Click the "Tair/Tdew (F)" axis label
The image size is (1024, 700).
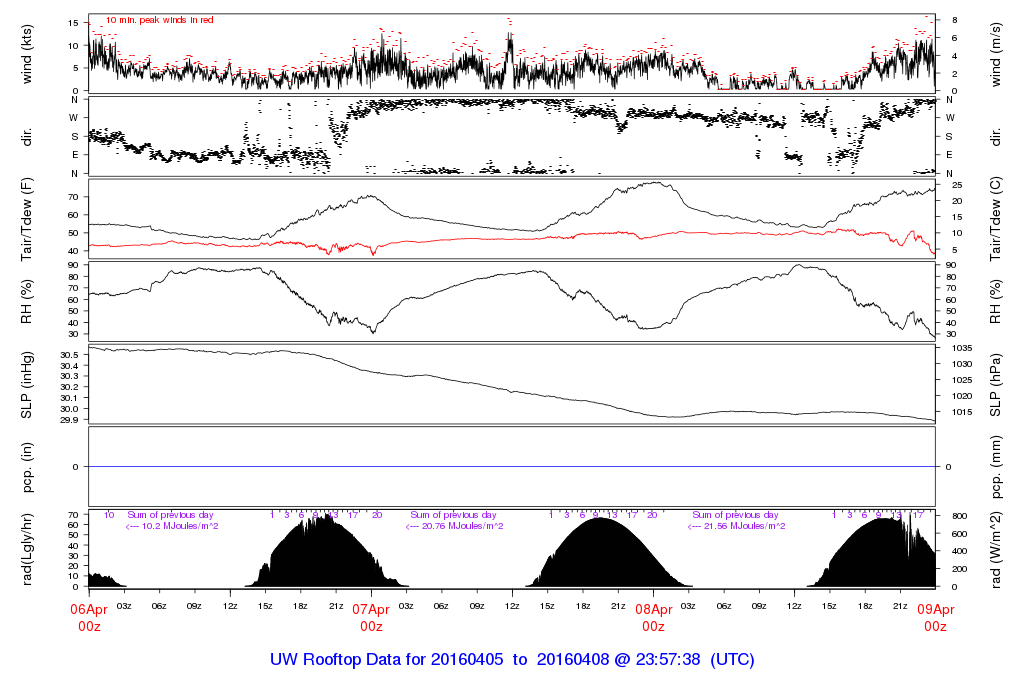coord(29,220)
